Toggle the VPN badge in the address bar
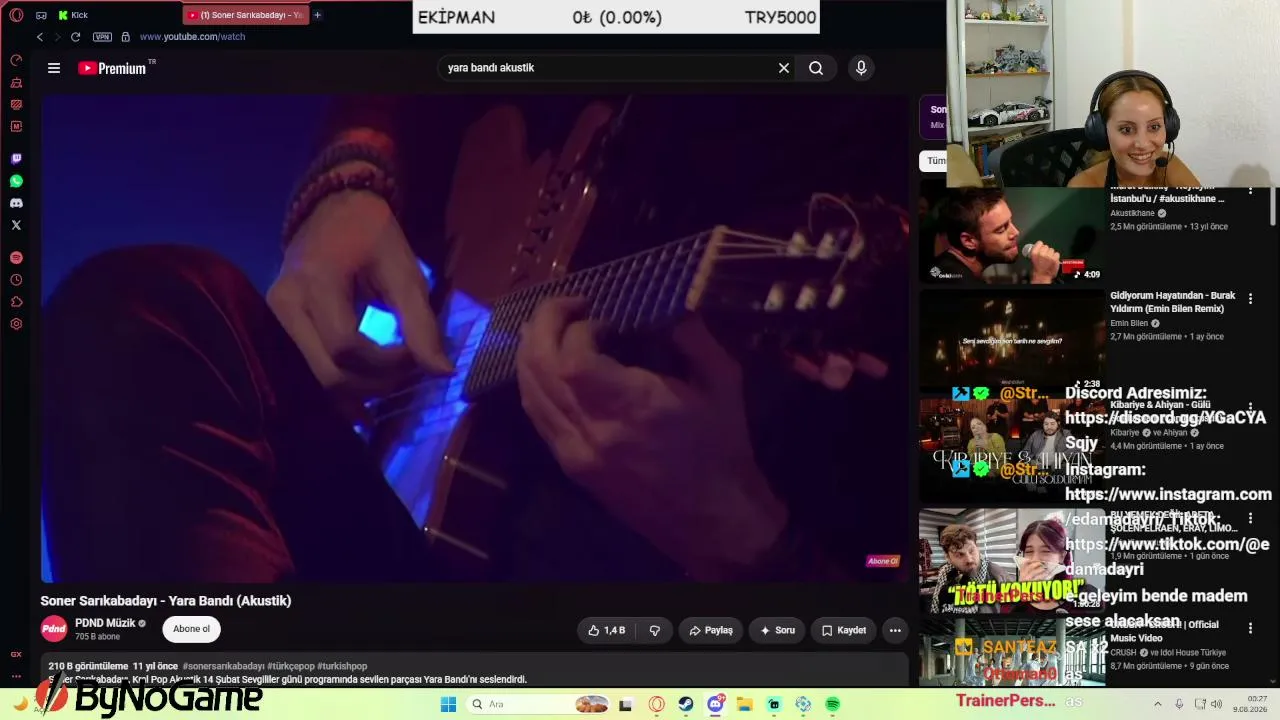The height and width of the screenshot is (720, 1280). [102, 37]
